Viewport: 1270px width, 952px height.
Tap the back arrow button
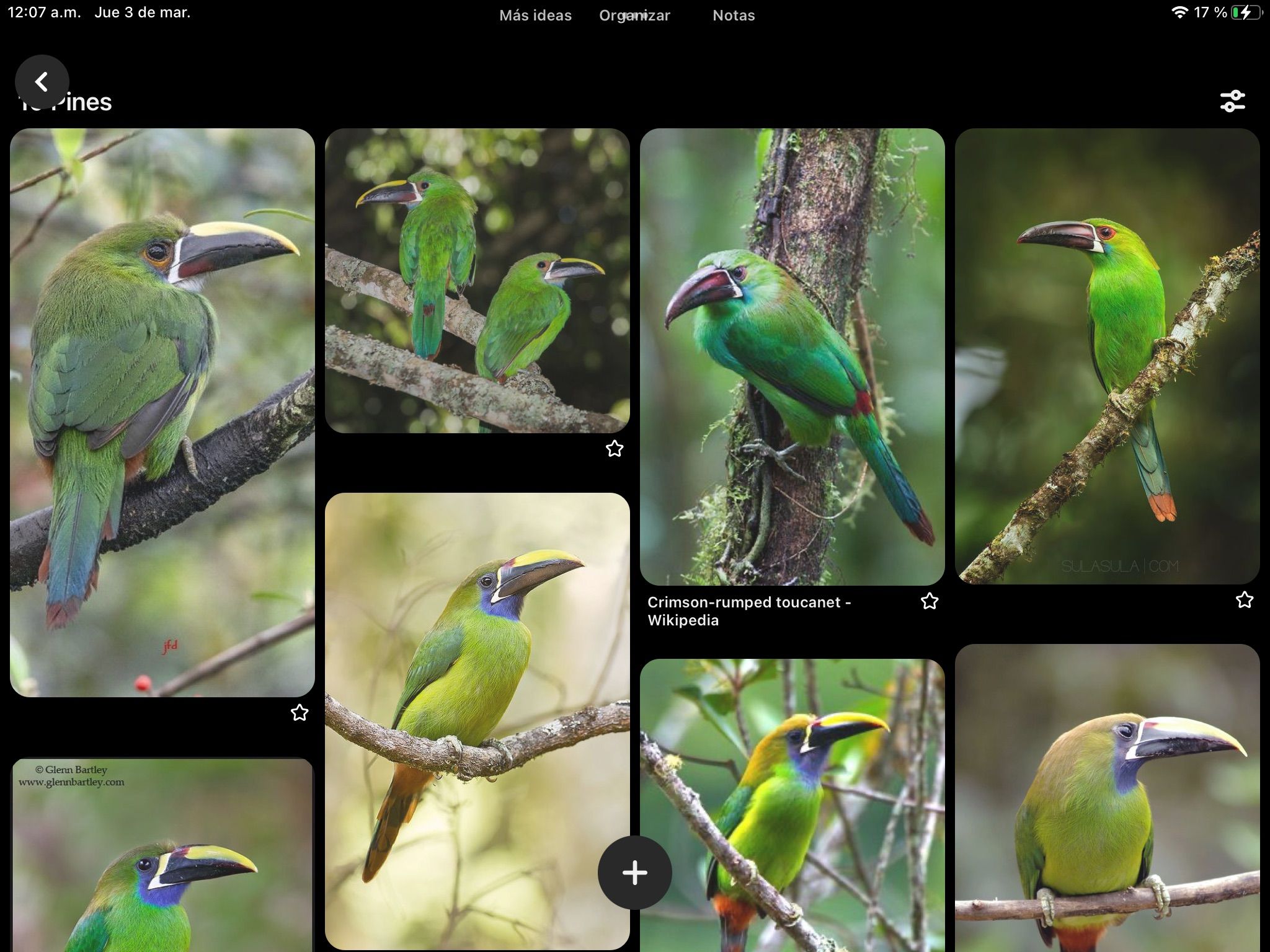point(42,81)
